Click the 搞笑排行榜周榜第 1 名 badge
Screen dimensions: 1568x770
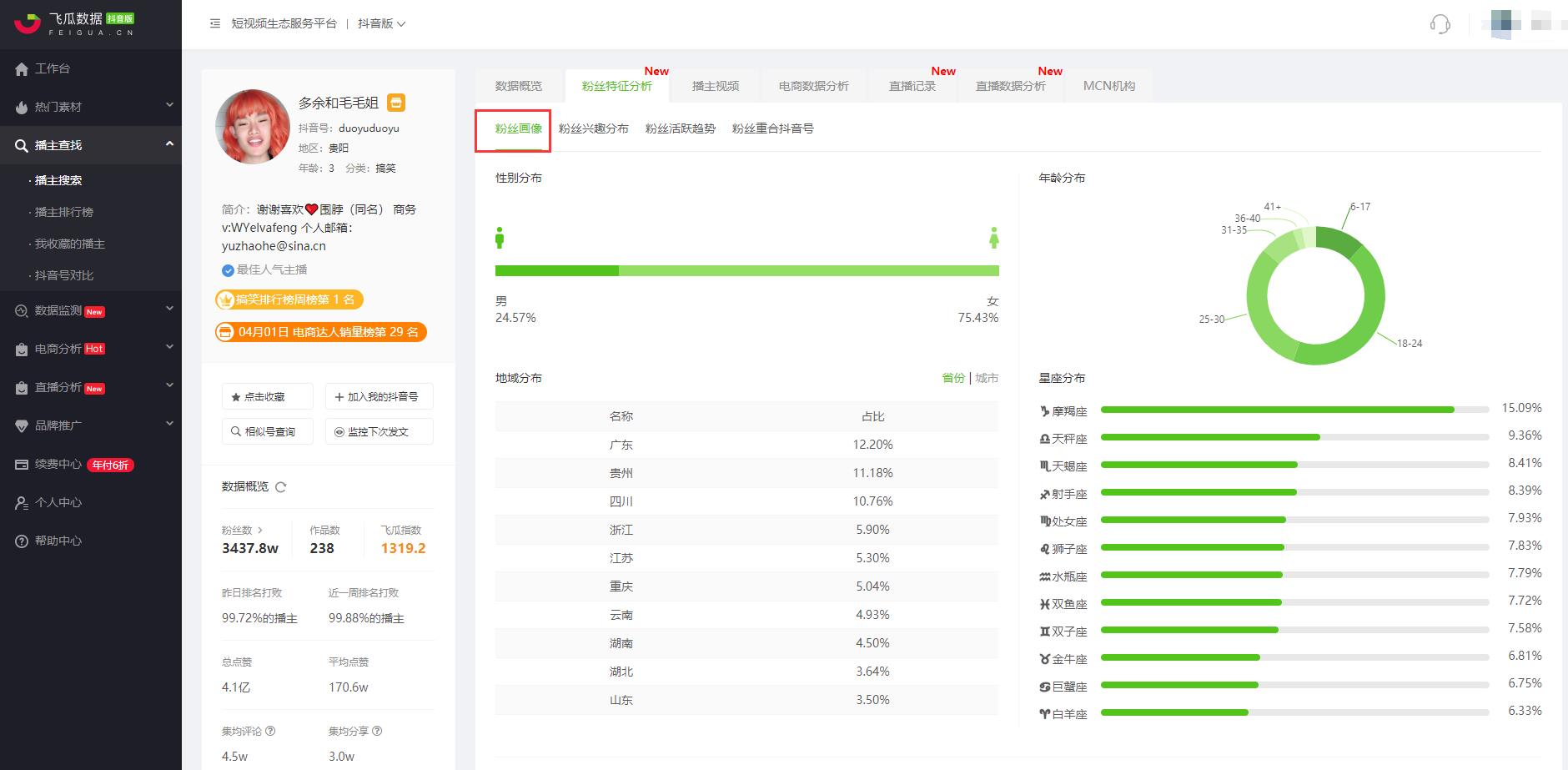pyautogui.click(x=289, y=300)
